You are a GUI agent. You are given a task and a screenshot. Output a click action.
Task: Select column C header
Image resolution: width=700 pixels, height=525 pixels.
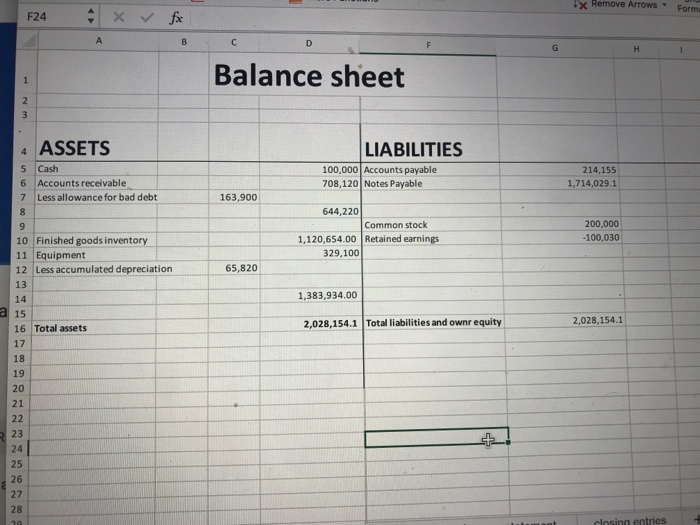click(233, 42)
